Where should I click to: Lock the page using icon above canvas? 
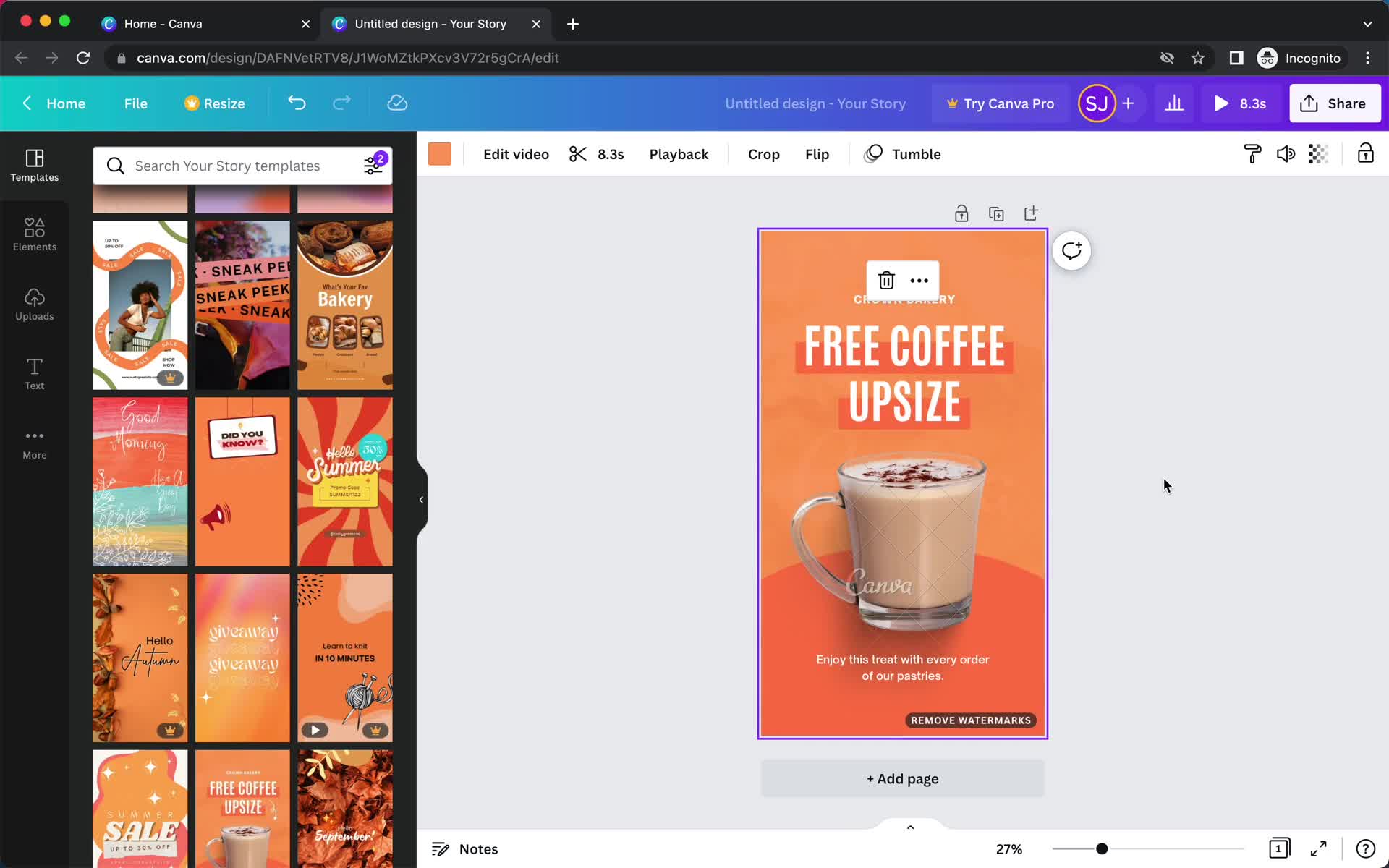coord(961,213)
